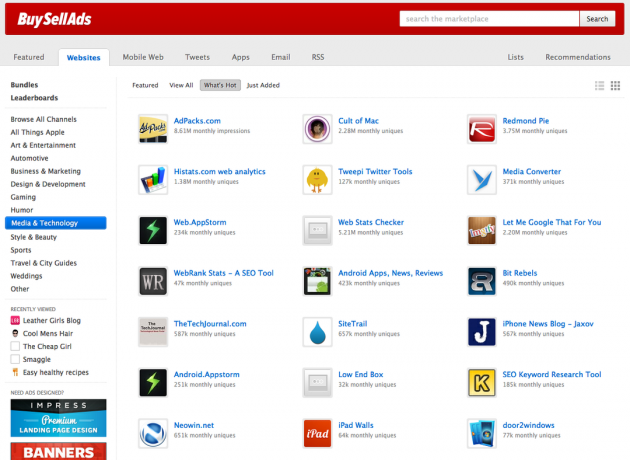
Task: Click the AdPacks.com logo icon
Action: tap(153, 129)
